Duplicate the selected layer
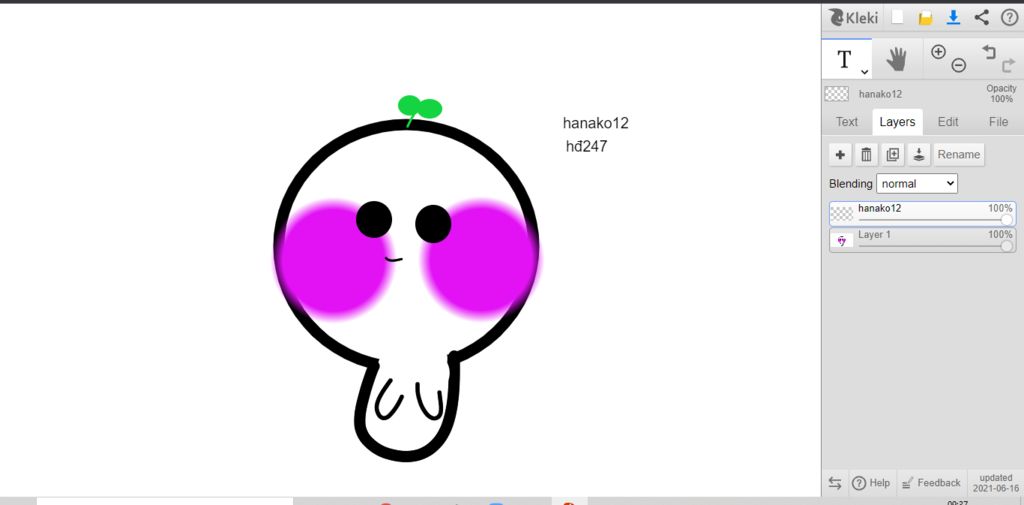This screenshot has height=505, width=1024. (x=892, y=155)
